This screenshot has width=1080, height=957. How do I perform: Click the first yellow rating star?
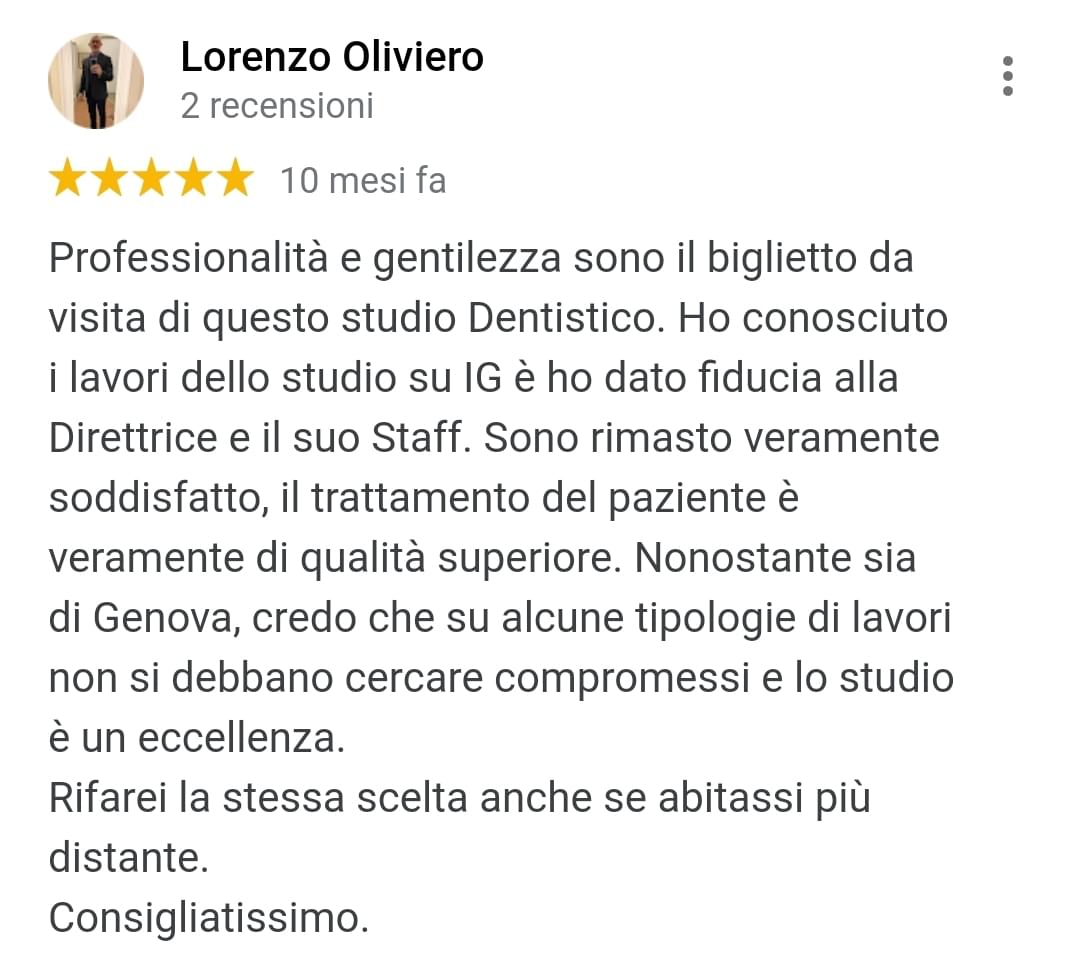point(68,178)
